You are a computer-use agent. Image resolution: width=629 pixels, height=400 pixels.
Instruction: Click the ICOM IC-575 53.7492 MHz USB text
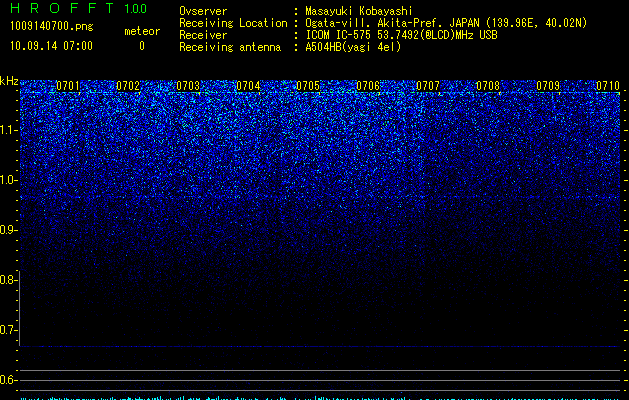tap(402, 35)
